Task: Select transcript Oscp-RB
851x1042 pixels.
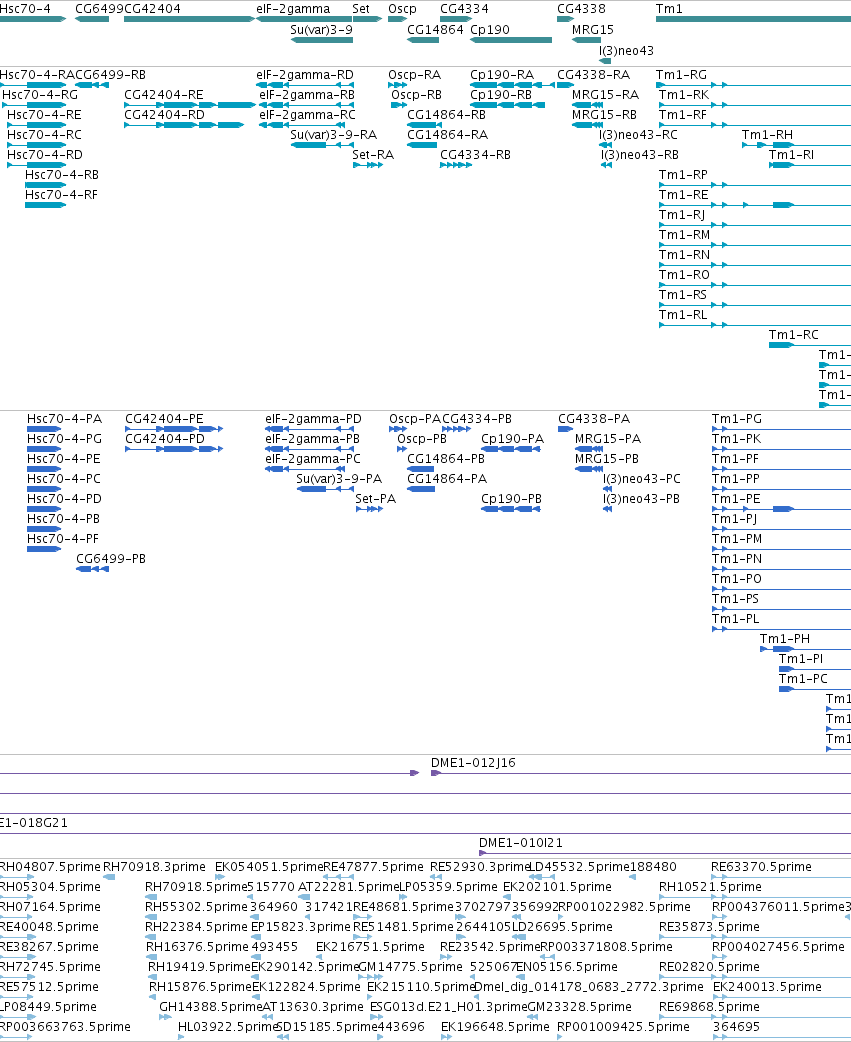Action: [x=417, y=94]
